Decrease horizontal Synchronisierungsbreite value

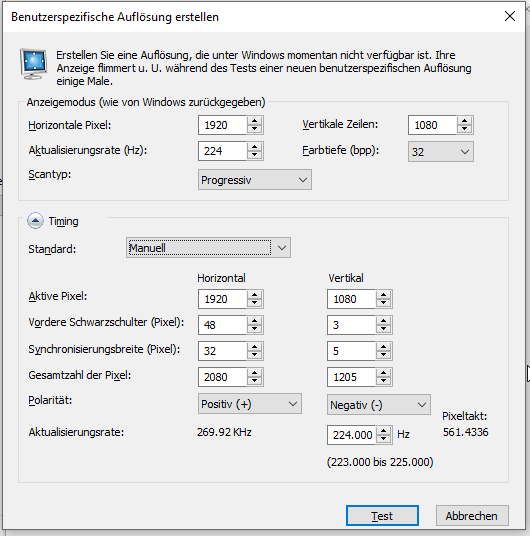tap(254, 355)
